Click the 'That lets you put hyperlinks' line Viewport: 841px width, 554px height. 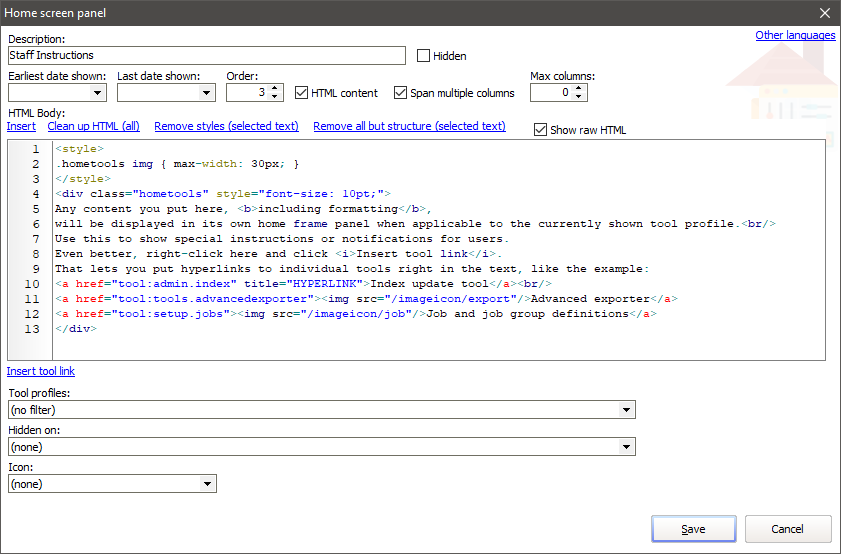coord(352,269)
